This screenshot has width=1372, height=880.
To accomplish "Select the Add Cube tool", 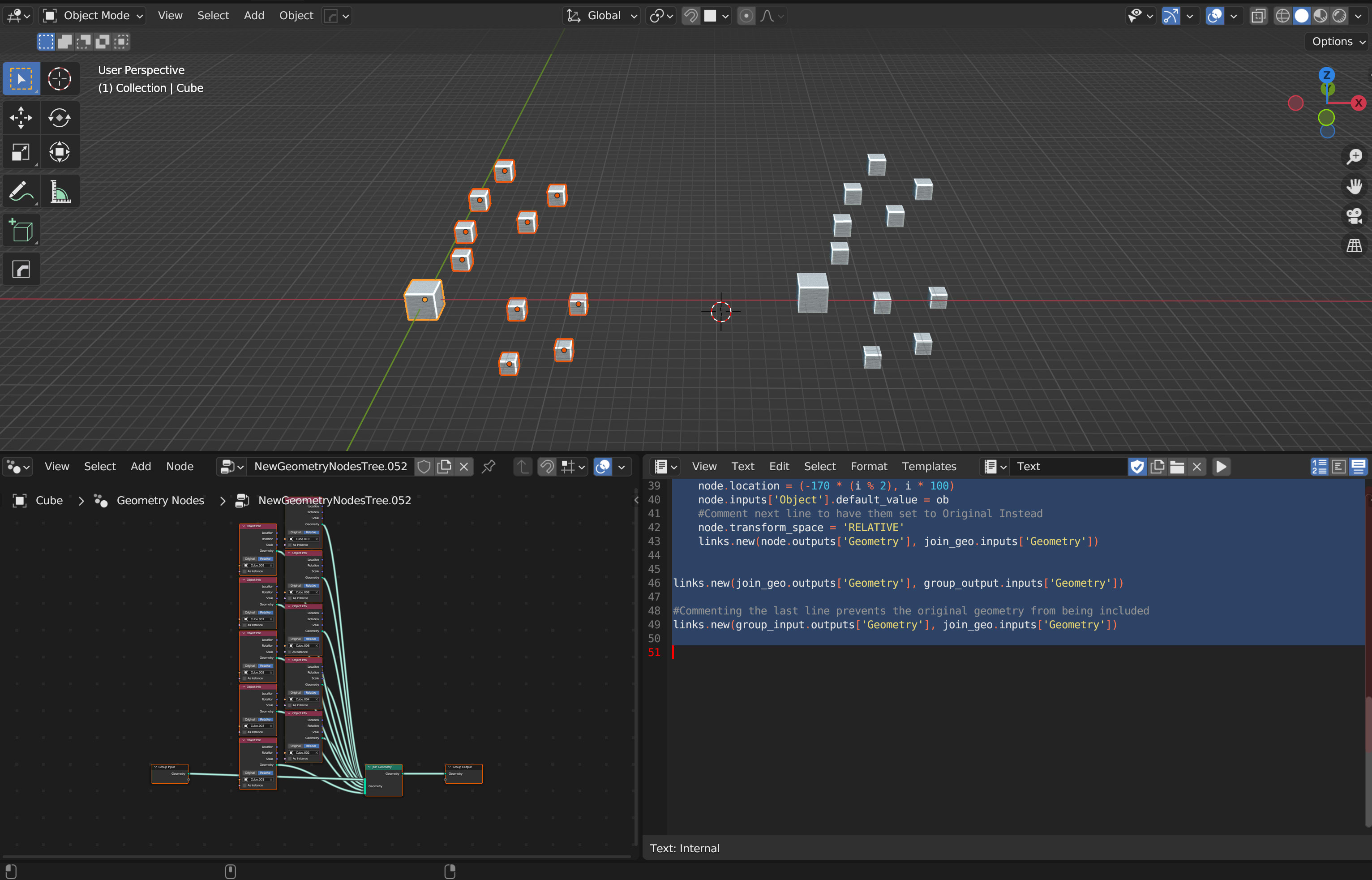I will click(x=21, y=230).
